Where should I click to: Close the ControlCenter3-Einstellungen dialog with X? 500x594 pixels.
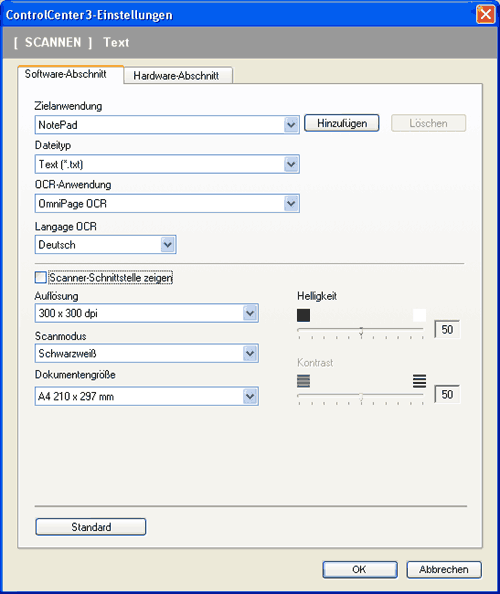coord(486,14)
